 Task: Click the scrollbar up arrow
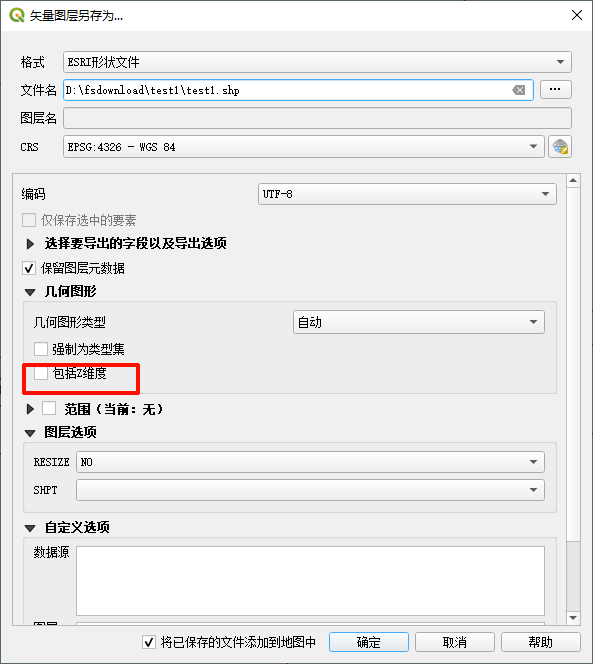[573, 181]
